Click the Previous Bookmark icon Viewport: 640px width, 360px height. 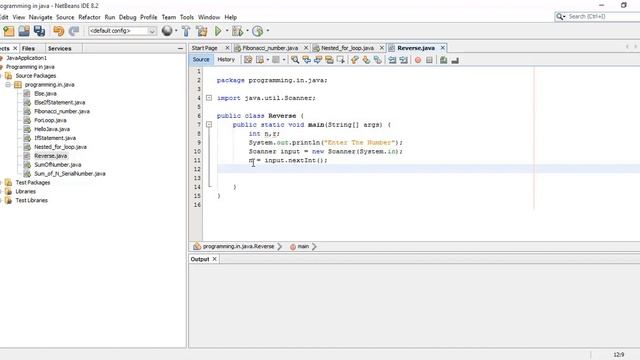click(355, 60)
